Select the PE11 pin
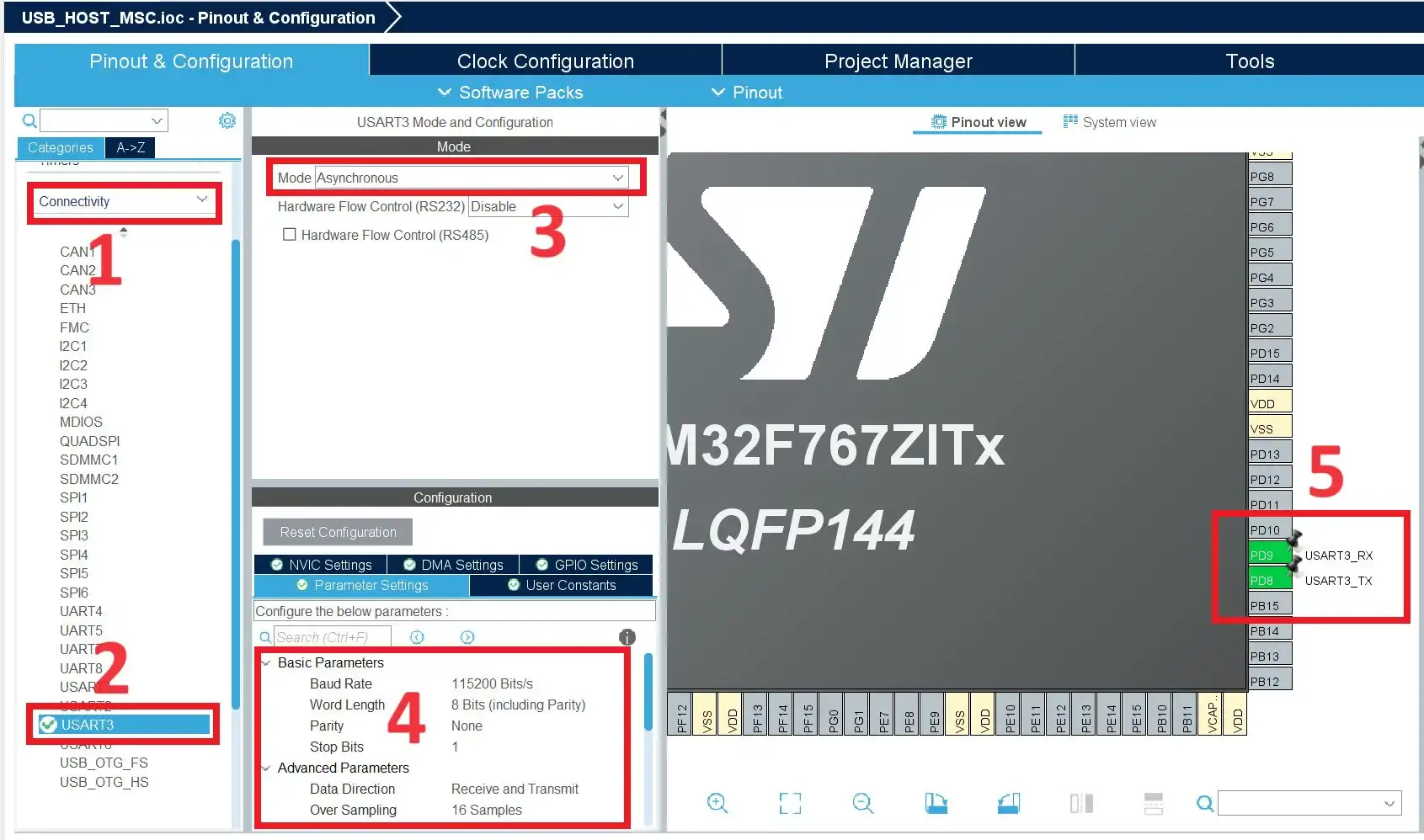Image resolution: width=1424 pixels, height=840 pixels. pos(1035,713)
